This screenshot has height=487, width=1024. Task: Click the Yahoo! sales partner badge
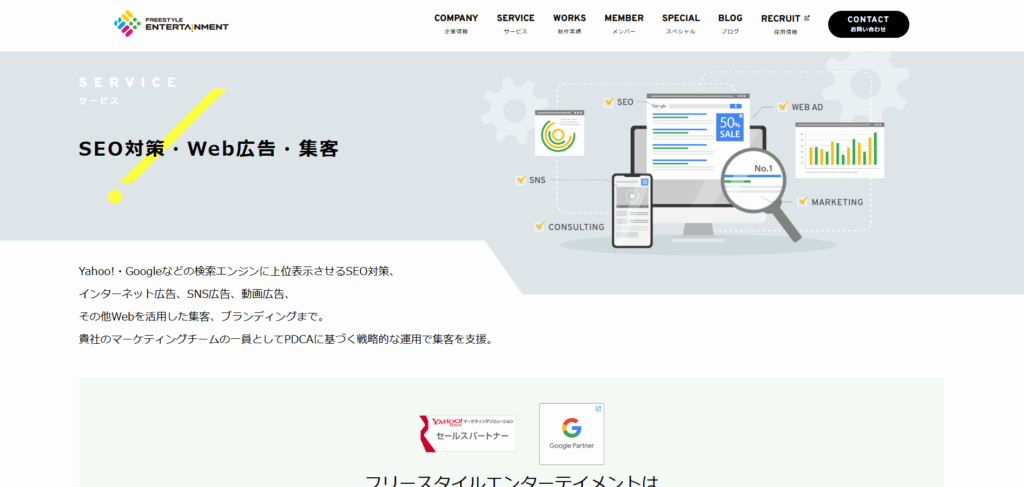point(468,433)
